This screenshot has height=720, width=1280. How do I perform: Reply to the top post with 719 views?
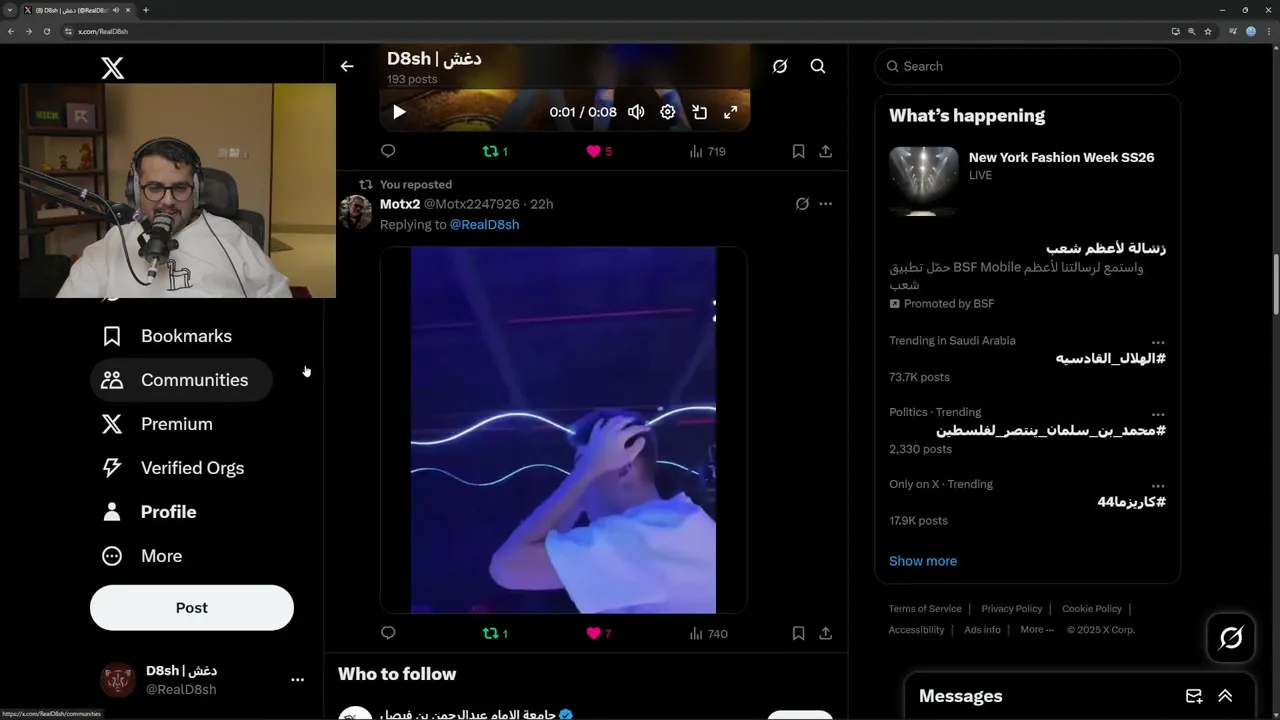pos(388,151)
